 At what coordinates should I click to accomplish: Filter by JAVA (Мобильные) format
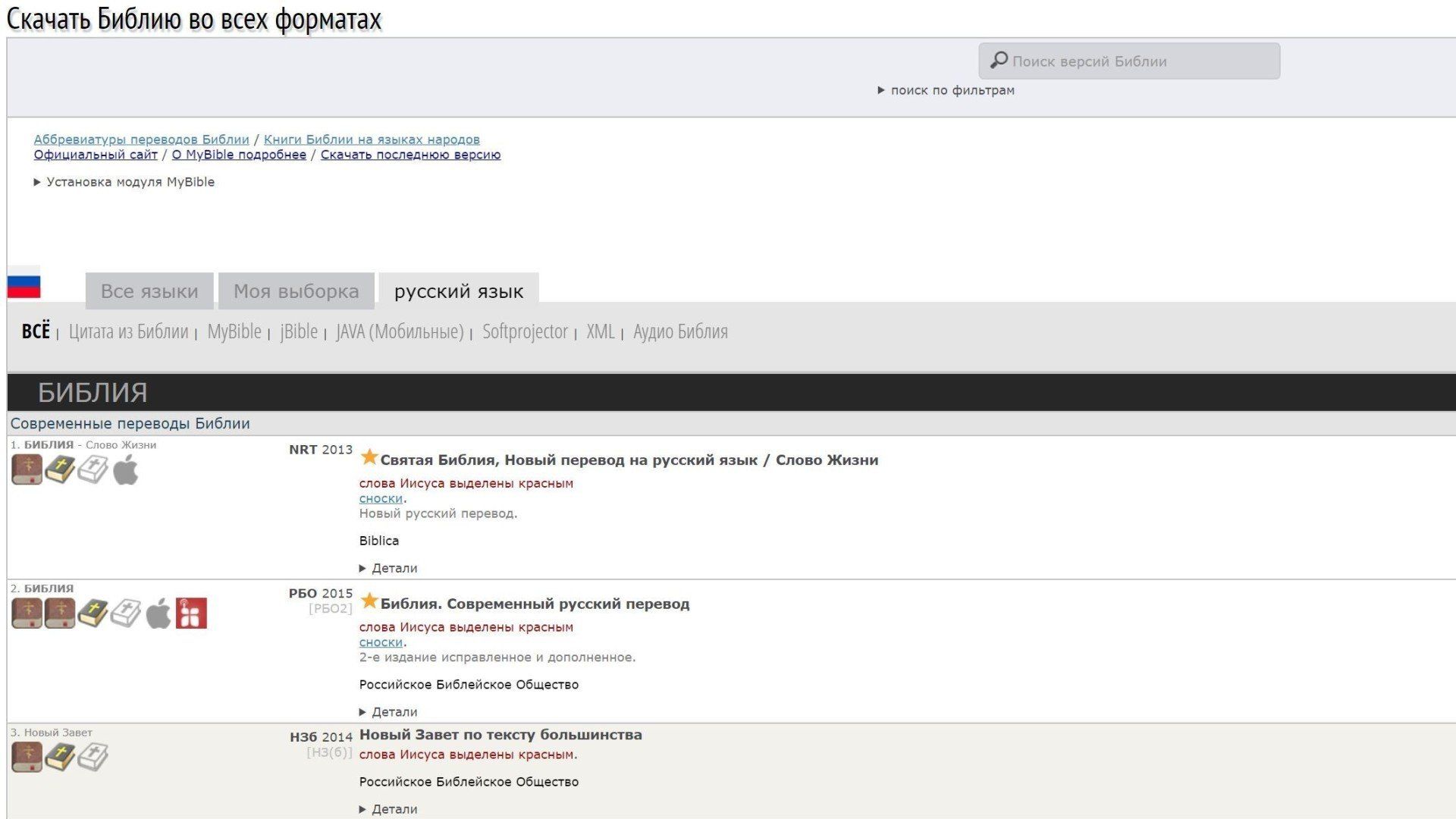click(x=400, y=331)
